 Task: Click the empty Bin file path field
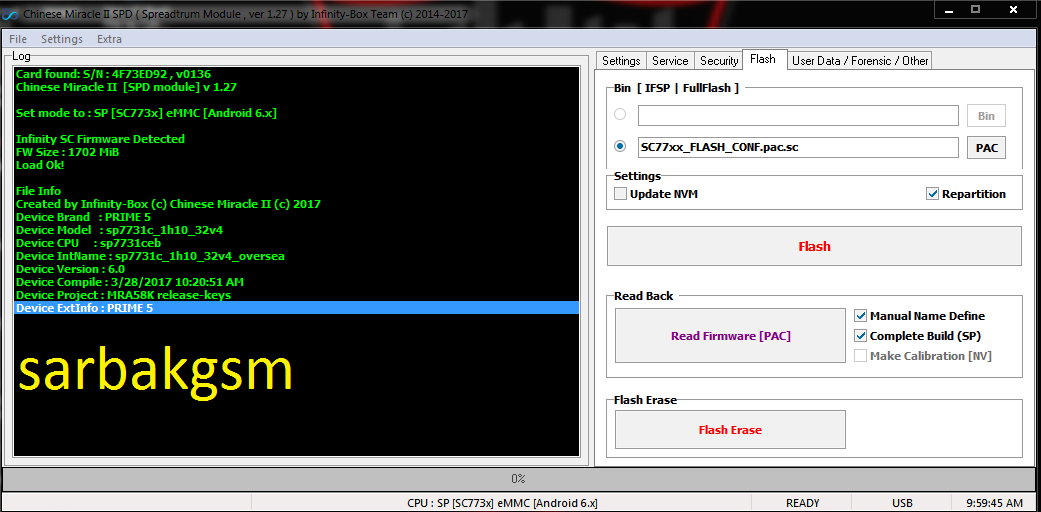coord(798,115)
